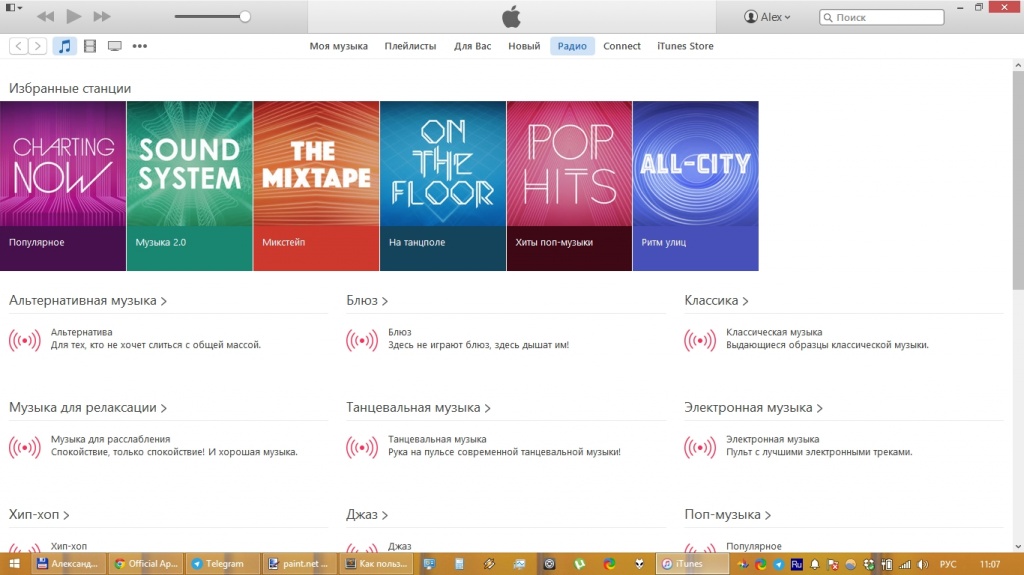1024x575 pixels.
Task: Open the Windows Start button
Action: (x=14, y=563)
